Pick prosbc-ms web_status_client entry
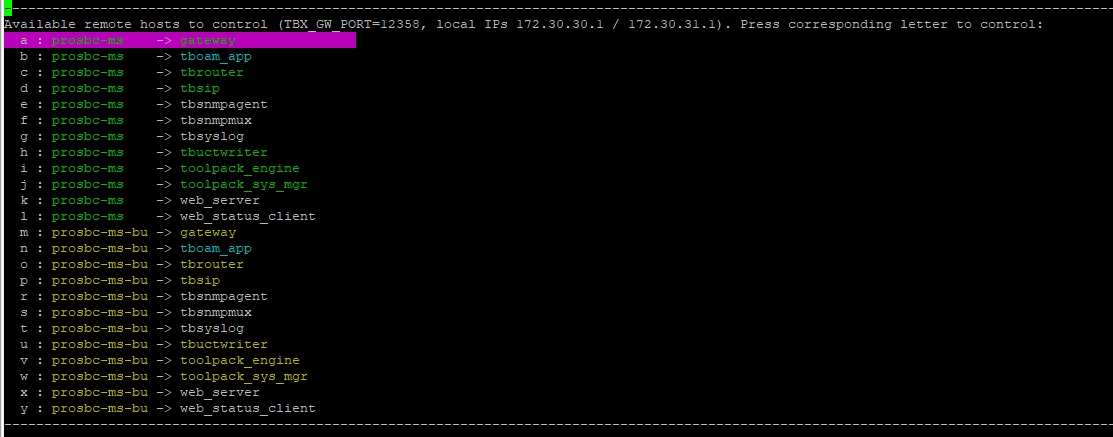1113x437 pixels. tap(168, 216)
